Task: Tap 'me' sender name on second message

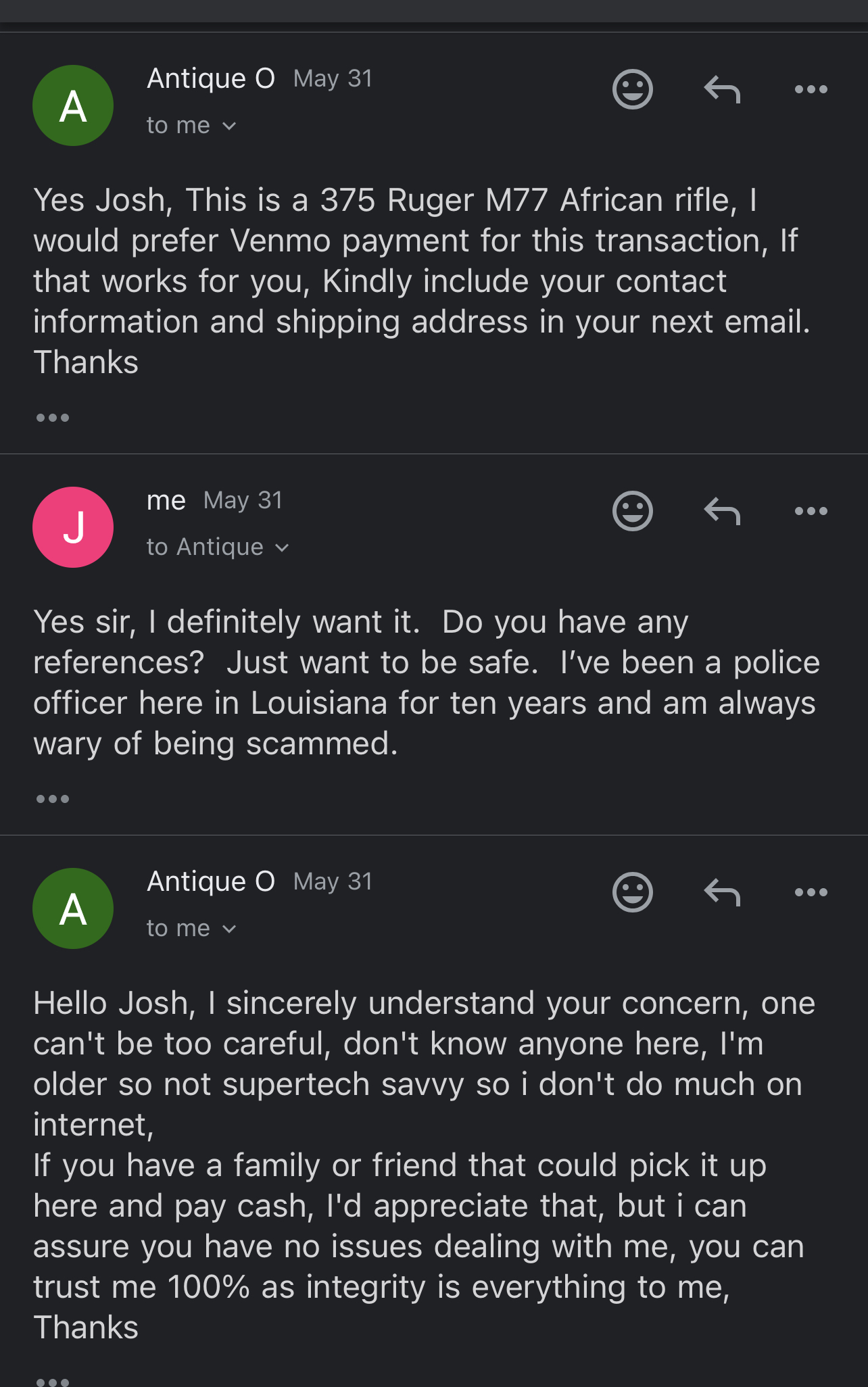Action: click(x=166, y=500)
